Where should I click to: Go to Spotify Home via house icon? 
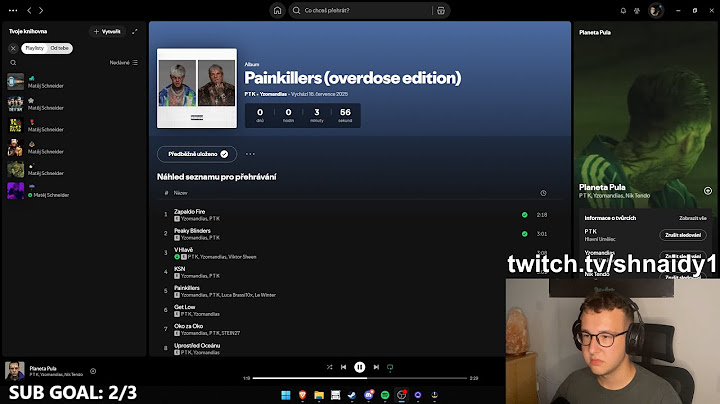point(277,11)
